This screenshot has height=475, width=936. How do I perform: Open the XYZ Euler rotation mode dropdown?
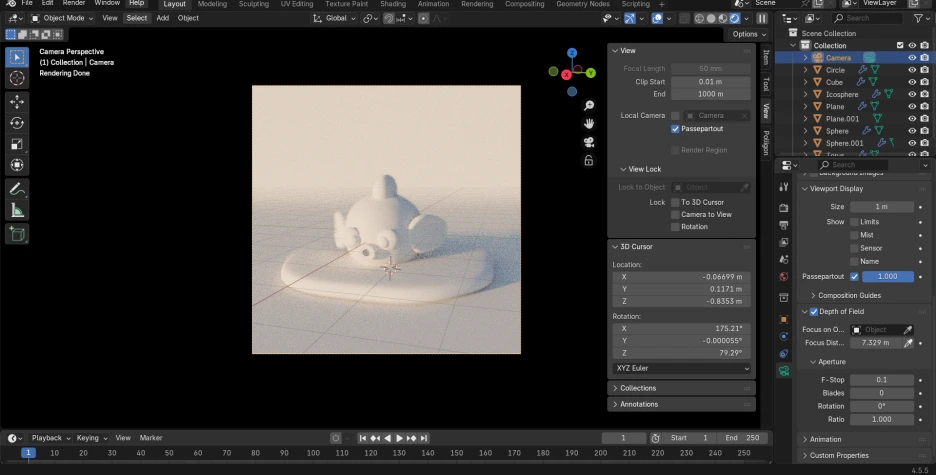(681, 368)
